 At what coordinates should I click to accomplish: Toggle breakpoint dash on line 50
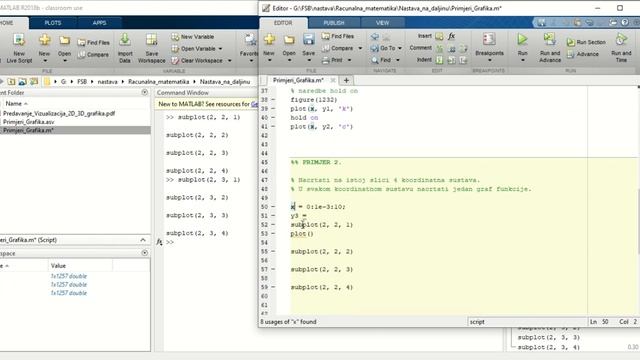coord(273,207)
